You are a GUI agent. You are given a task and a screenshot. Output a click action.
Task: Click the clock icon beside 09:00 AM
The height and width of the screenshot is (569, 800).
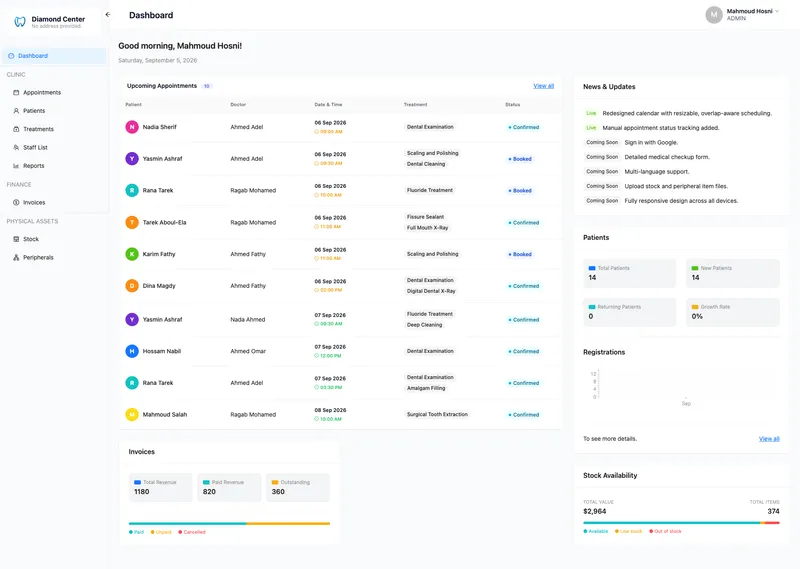point(316,132)
